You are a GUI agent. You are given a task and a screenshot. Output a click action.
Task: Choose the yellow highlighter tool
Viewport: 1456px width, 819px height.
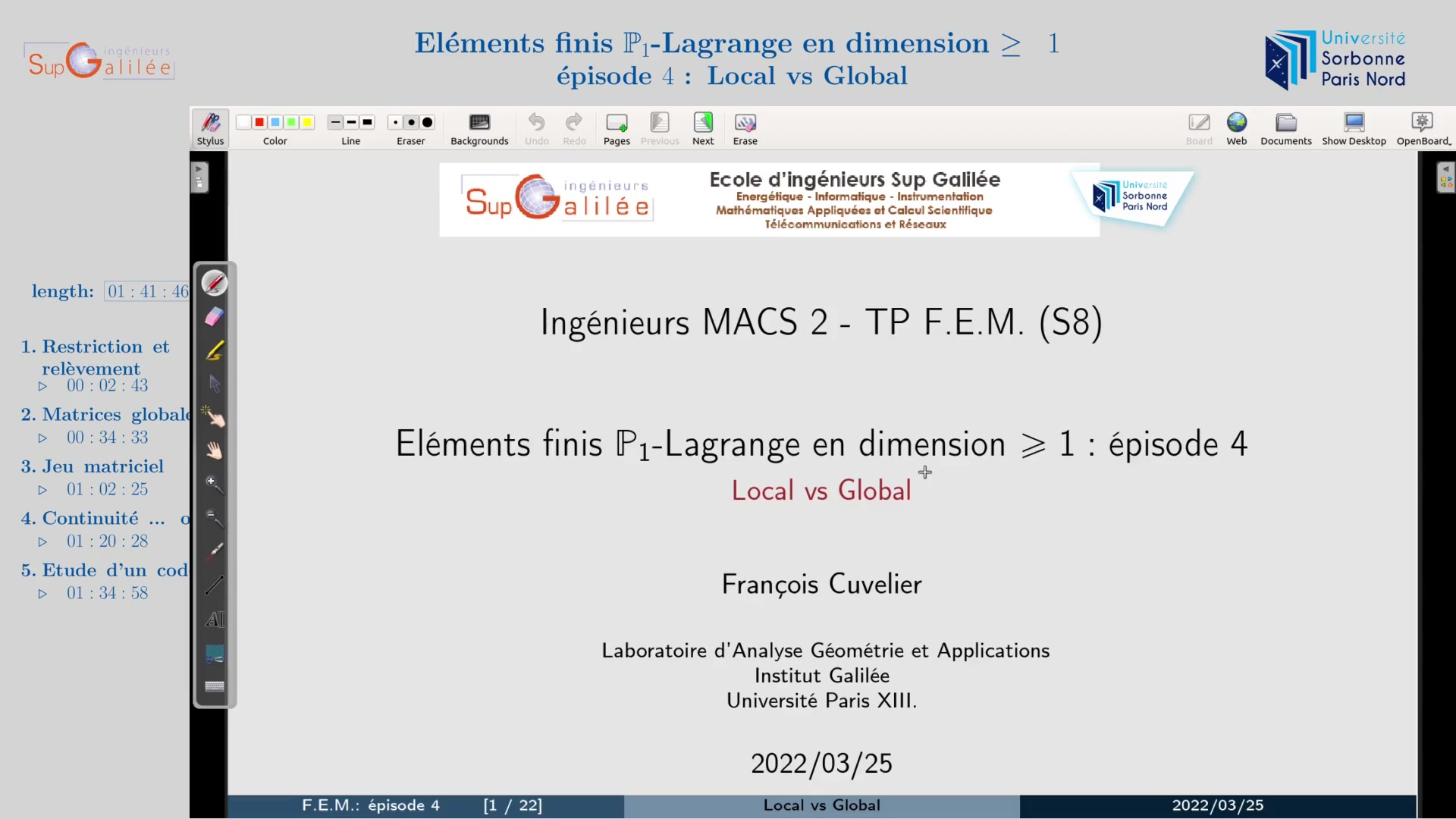(215, 350)
